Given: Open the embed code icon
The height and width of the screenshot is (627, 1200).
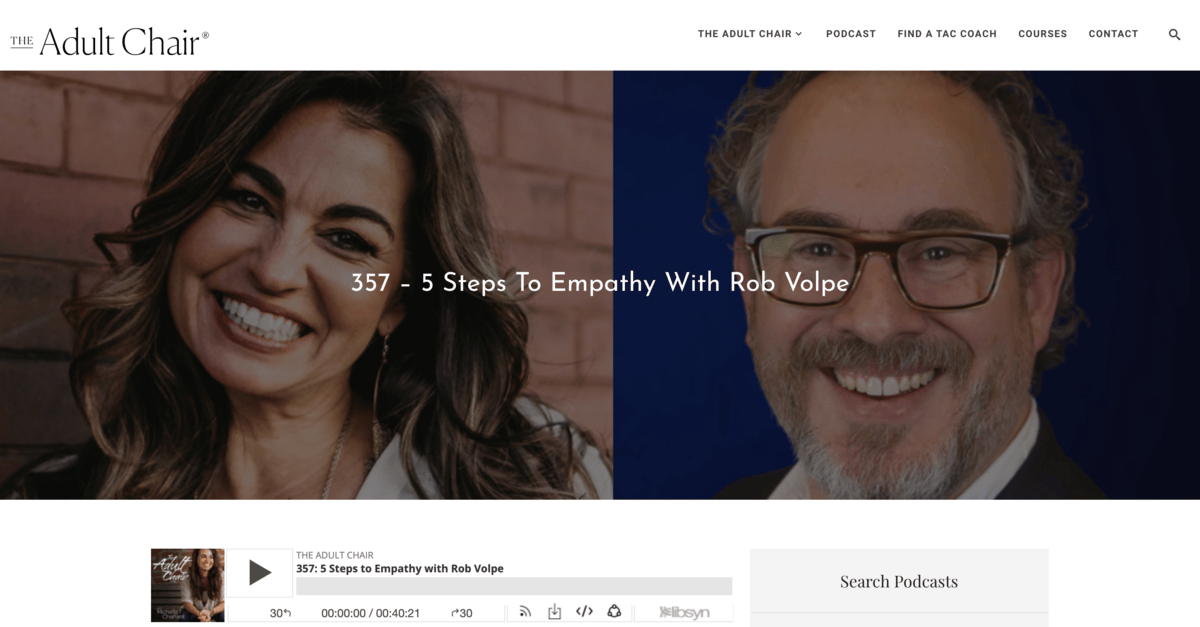Looking at the screenshot, I should (x=584, y=612).
